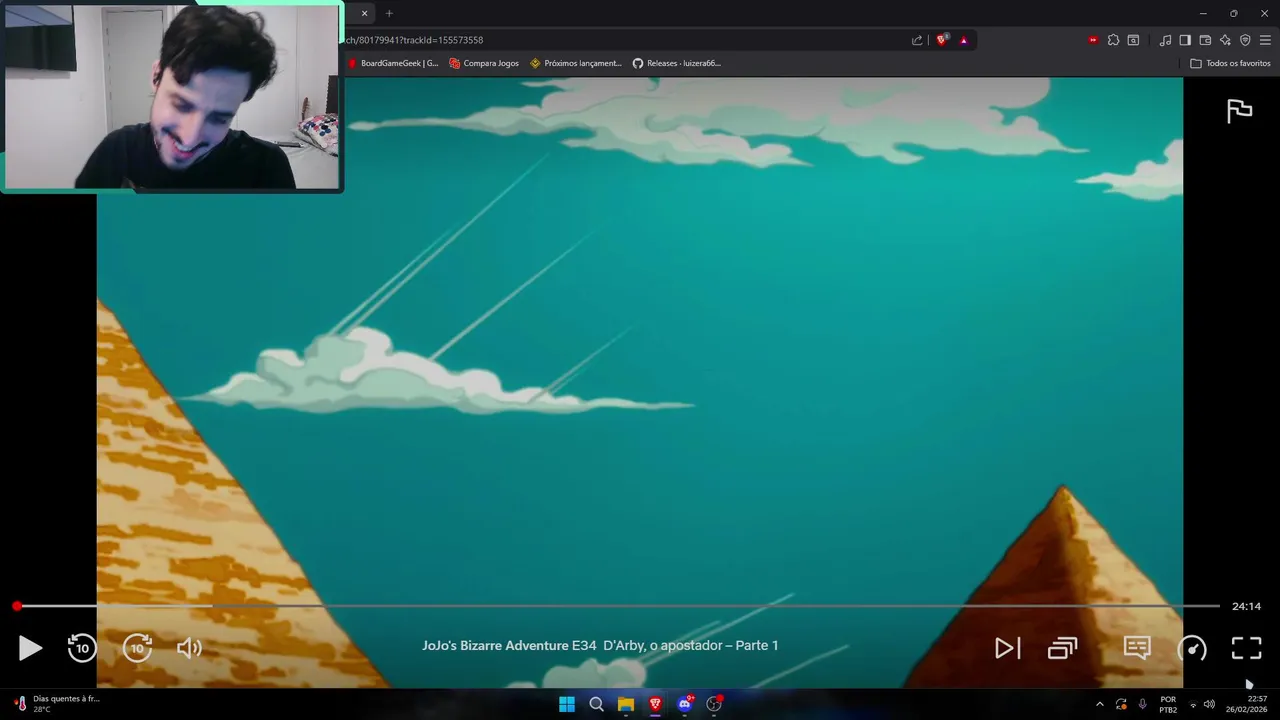Click the volume speaker icon
1280x720 pixels.
tap(189, 648)
